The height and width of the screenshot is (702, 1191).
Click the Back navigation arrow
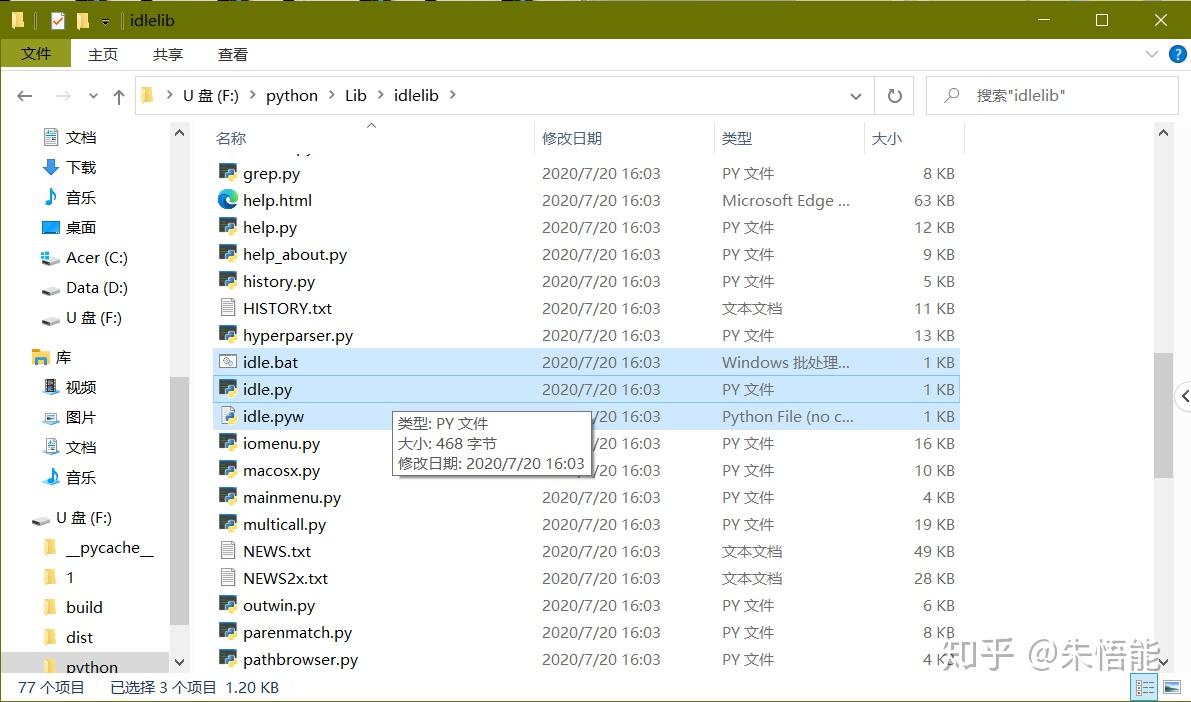pyautogui.click(x=24, y=95)
